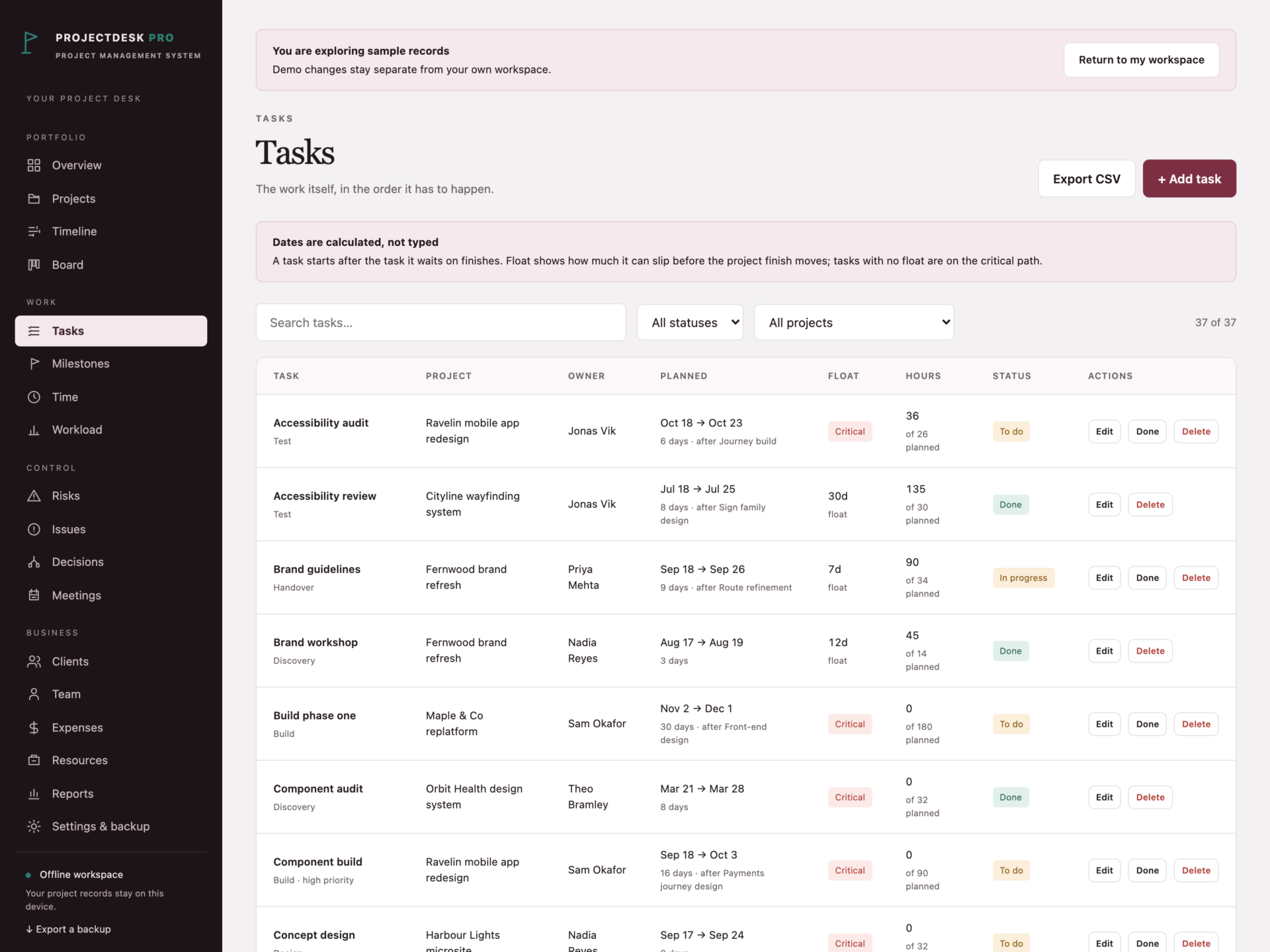Click the Risks warning triangle icon
Screen dimensions: 1270x952
click(x=34, y=496)
